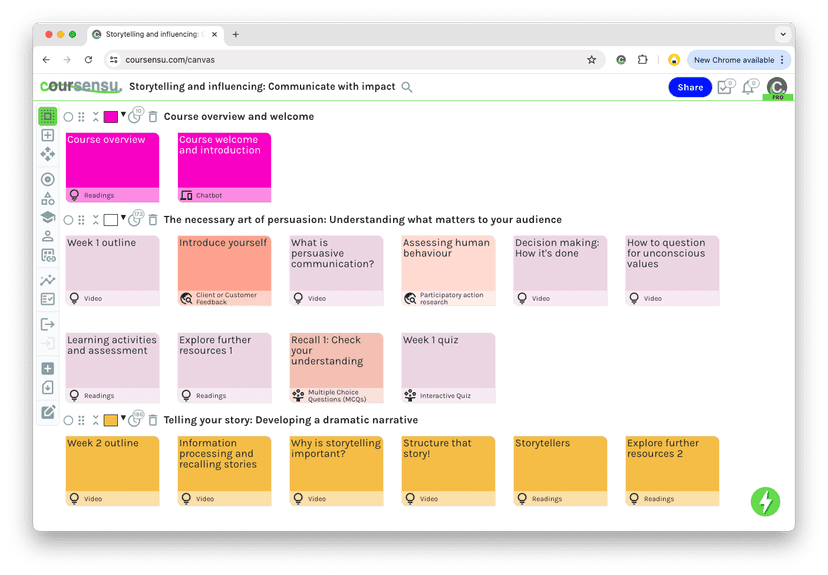Delete the necessary art of persuasion section
This screenshot has width=828, height=575.
click(153, 220)
